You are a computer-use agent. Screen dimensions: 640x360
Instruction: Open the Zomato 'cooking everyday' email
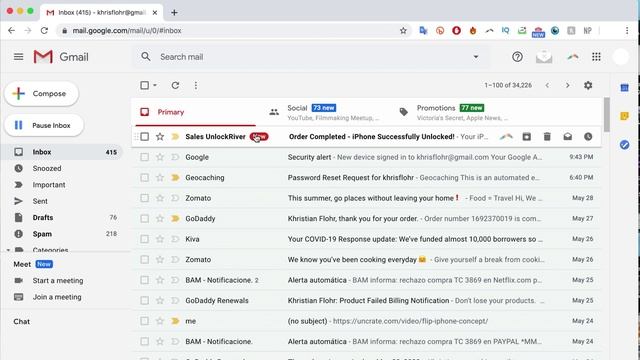click(x=367, y=259)
